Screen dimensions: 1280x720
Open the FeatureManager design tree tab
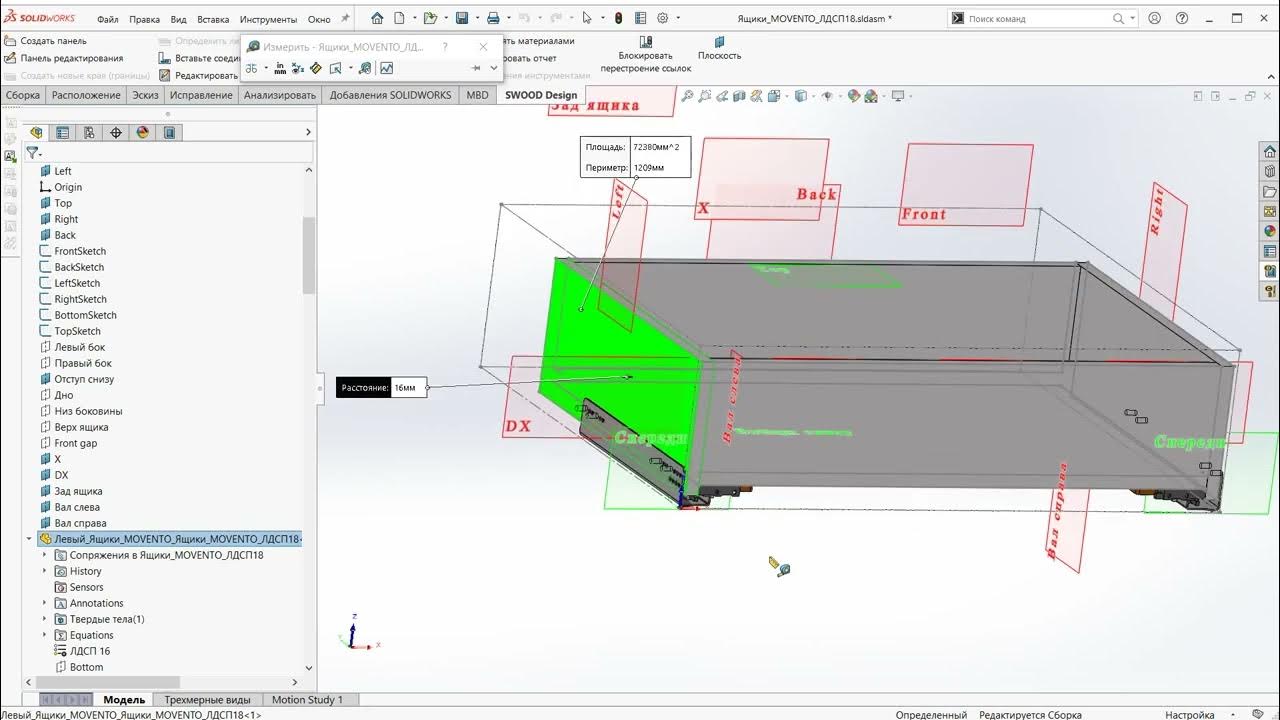(x=37, y=132)
